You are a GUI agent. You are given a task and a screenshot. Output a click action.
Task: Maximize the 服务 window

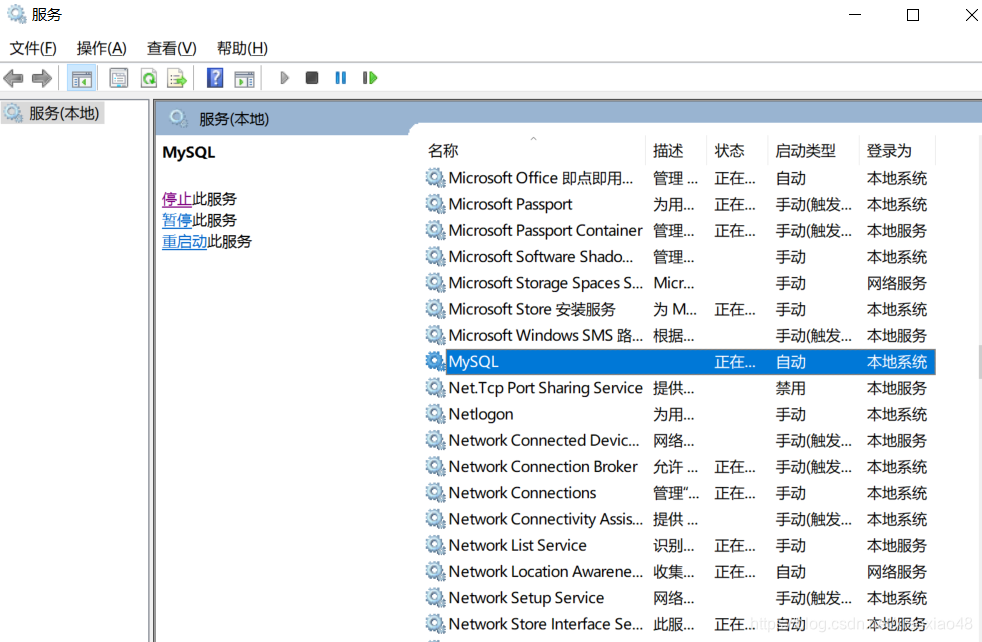coord(913,15)
